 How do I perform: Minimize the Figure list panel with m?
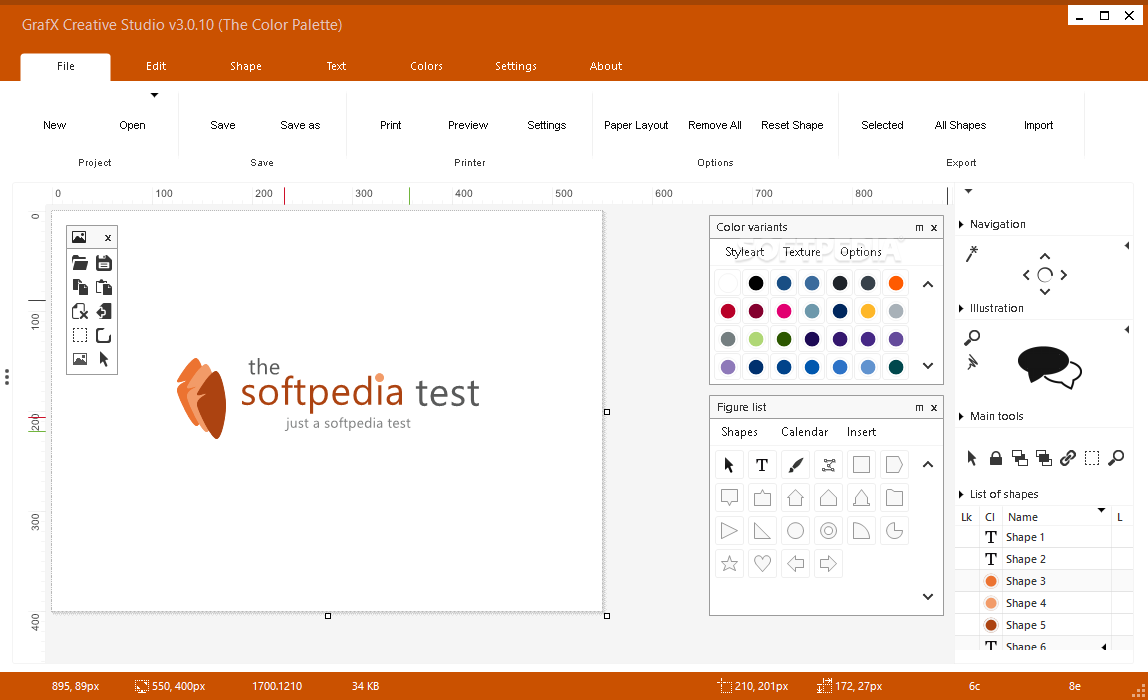pyautogui.click(x=920, y=408)
